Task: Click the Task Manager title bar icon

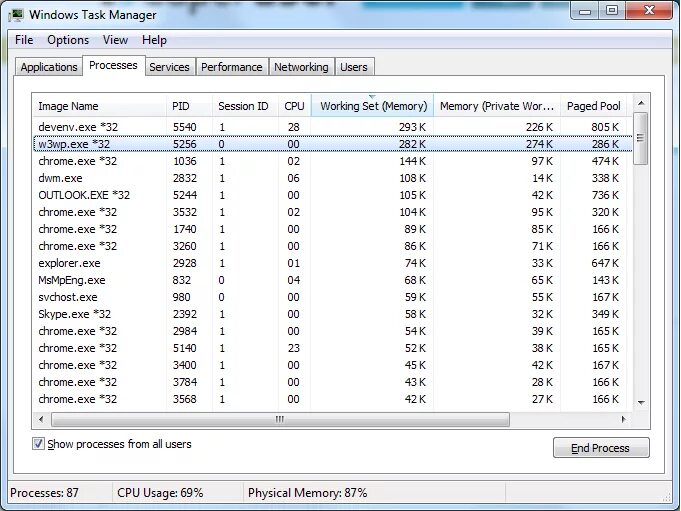Action: [x=17, y=15]
